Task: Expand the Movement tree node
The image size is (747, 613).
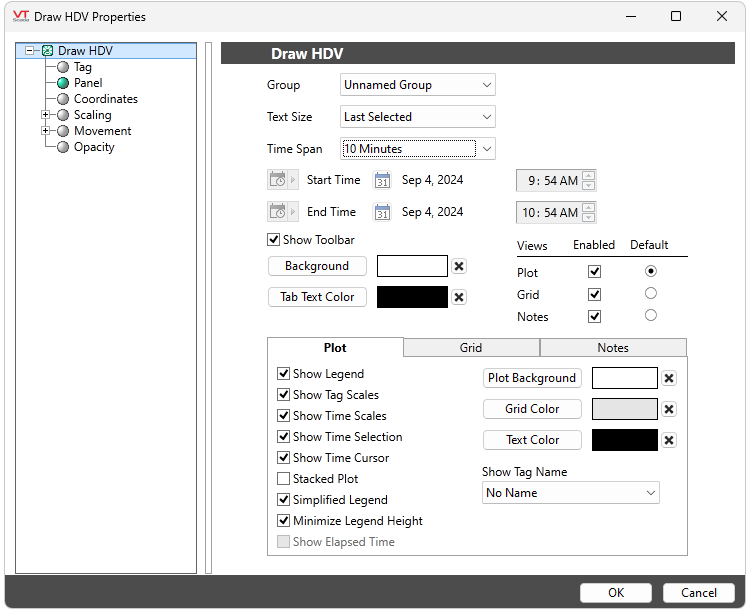Action: point(45,131)
